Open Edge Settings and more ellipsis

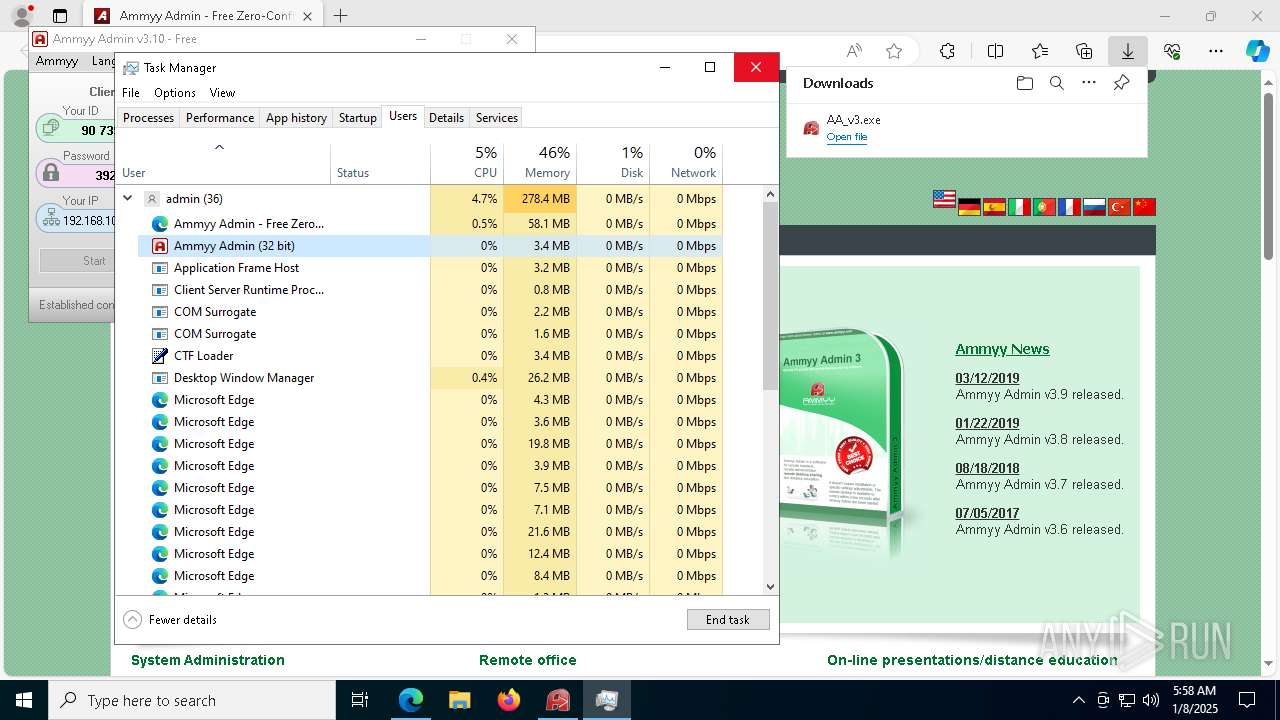click(1216, 51)
